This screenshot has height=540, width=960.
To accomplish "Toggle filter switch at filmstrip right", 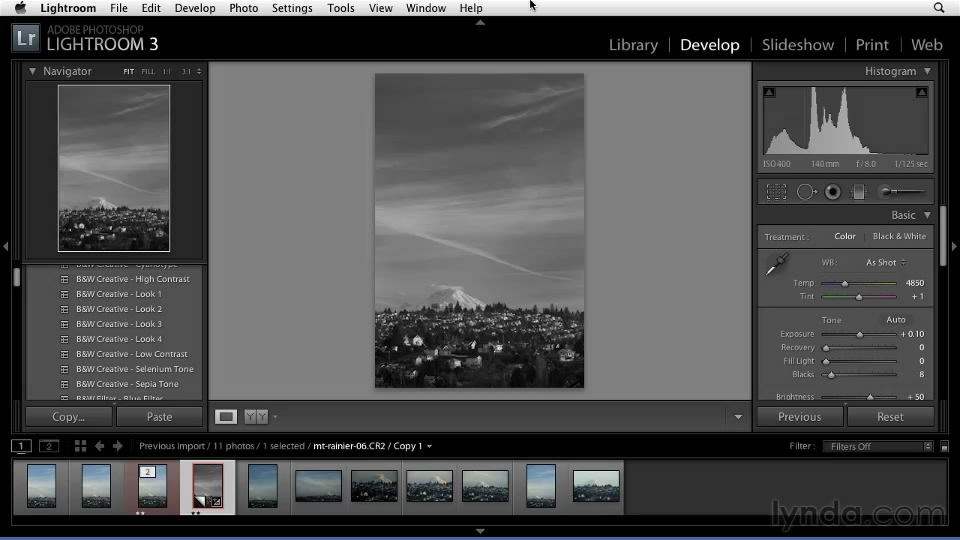I will (x=944, y=446).
